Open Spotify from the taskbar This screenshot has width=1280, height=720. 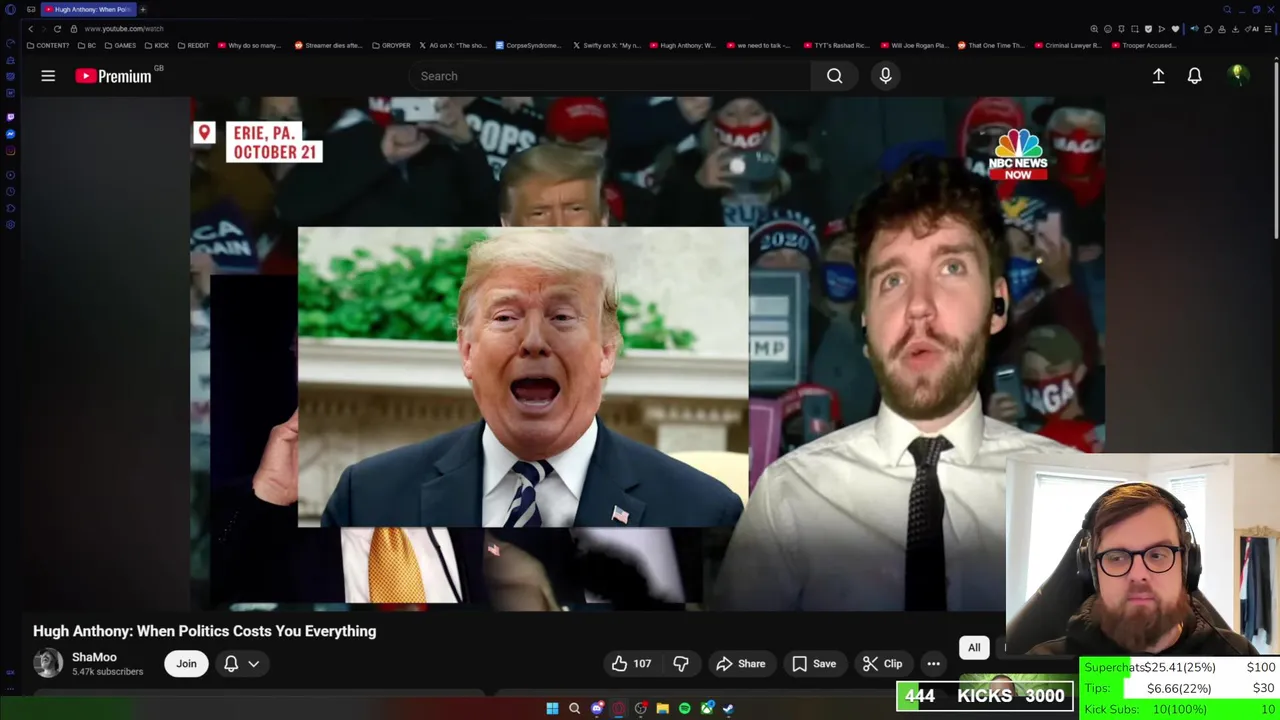point(684,708)
